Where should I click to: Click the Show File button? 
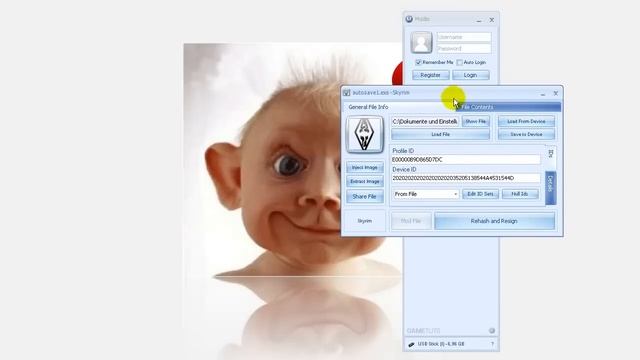476,121
